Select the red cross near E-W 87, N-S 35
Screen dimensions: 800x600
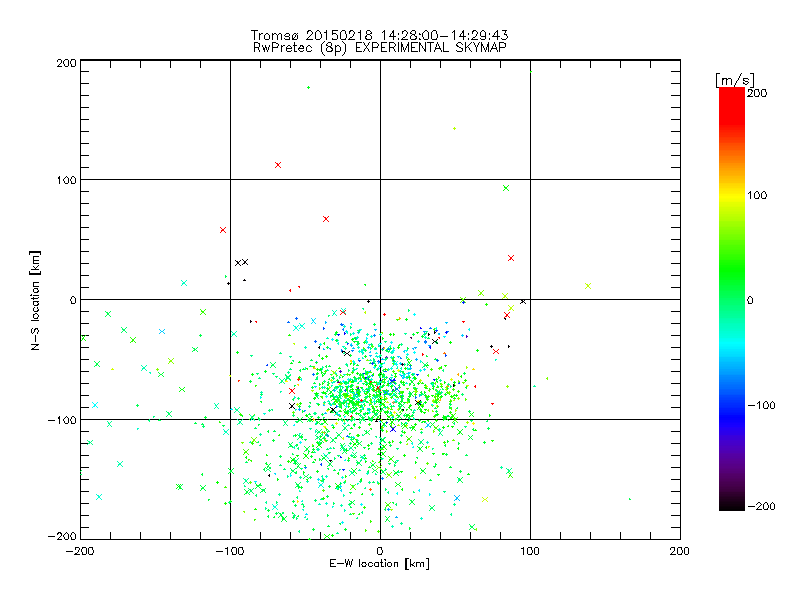(511, 258)
